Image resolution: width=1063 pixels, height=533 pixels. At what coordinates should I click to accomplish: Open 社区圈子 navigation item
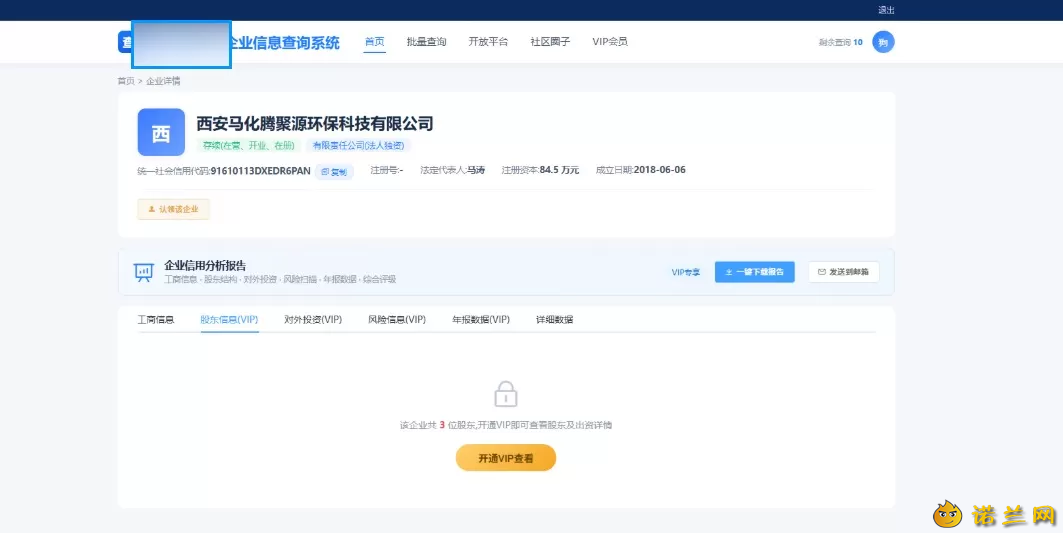[550, 42]
